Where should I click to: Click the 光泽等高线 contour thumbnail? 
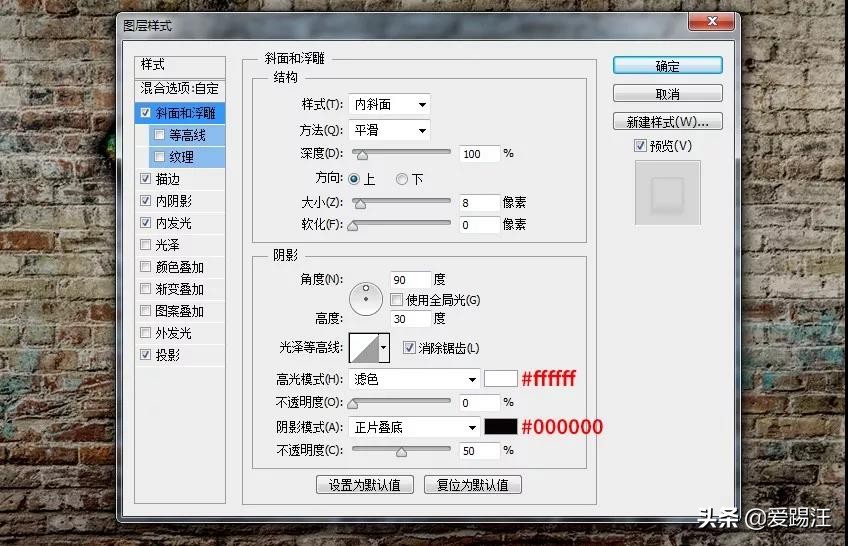364,348
